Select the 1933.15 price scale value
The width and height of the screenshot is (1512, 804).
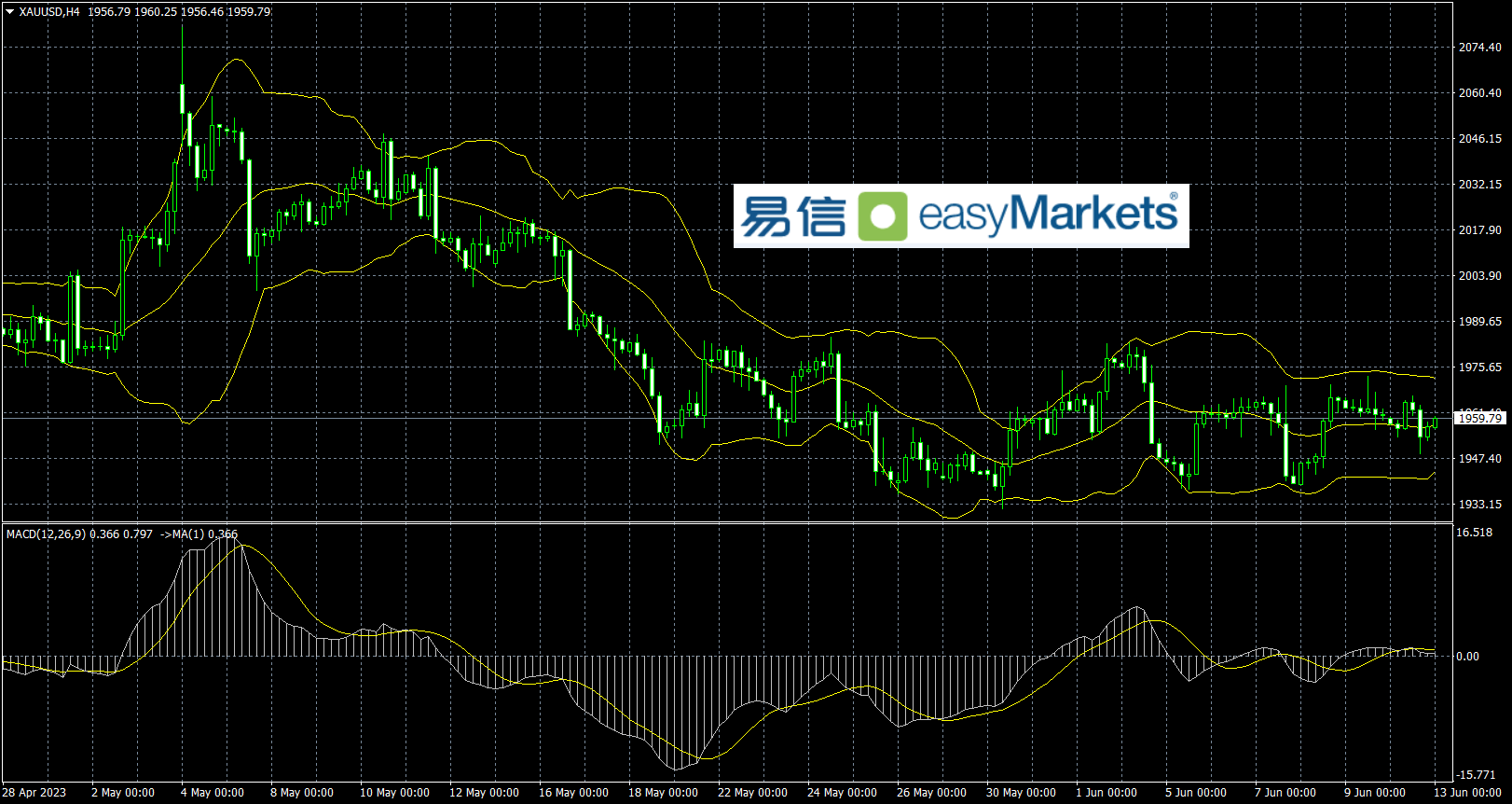coord(1480,505)
